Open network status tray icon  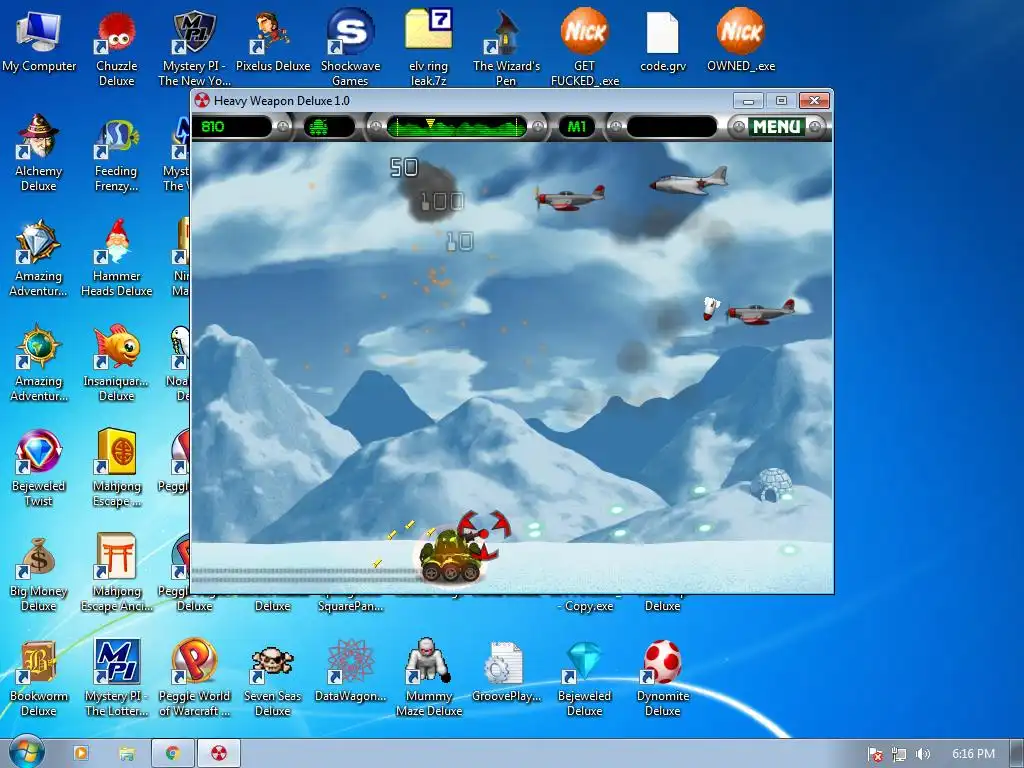tap(899, 754)
